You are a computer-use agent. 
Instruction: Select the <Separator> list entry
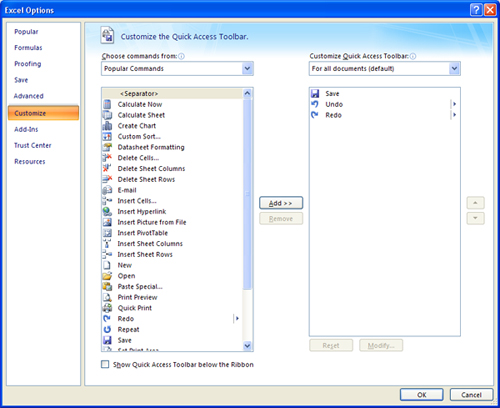click(x=173, y=94)
